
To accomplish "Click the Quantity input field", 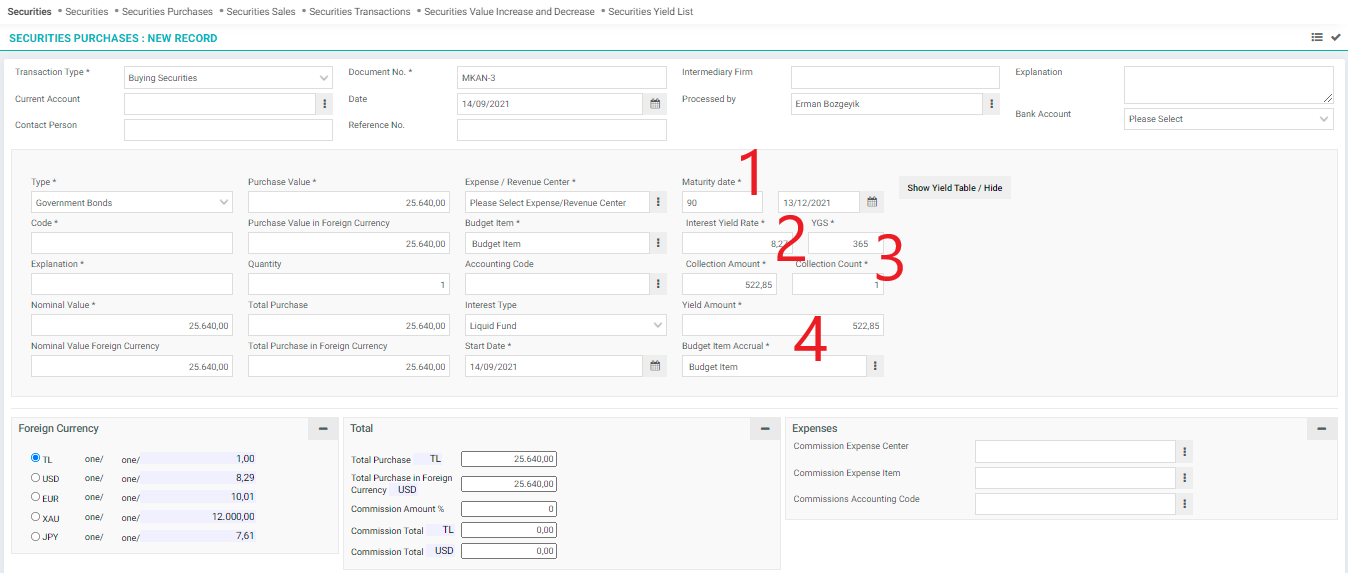I will (348, 285).
